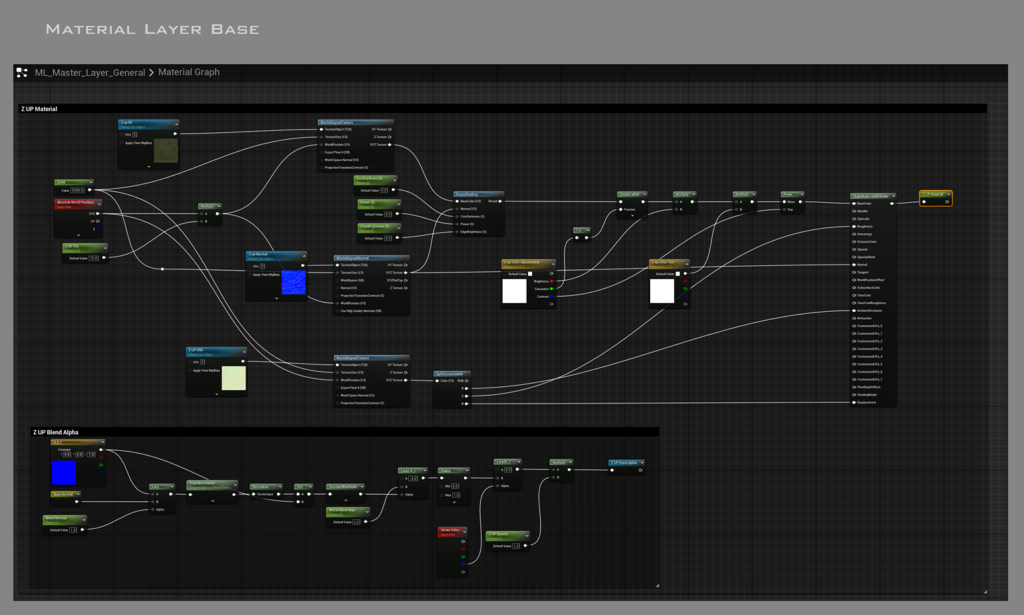This screenshot has width=1024, height=615.
Task: Click the XYZ Texture output pin on WorldAlignedTexture
Action: pyautogui.click(x=389, y=145)
